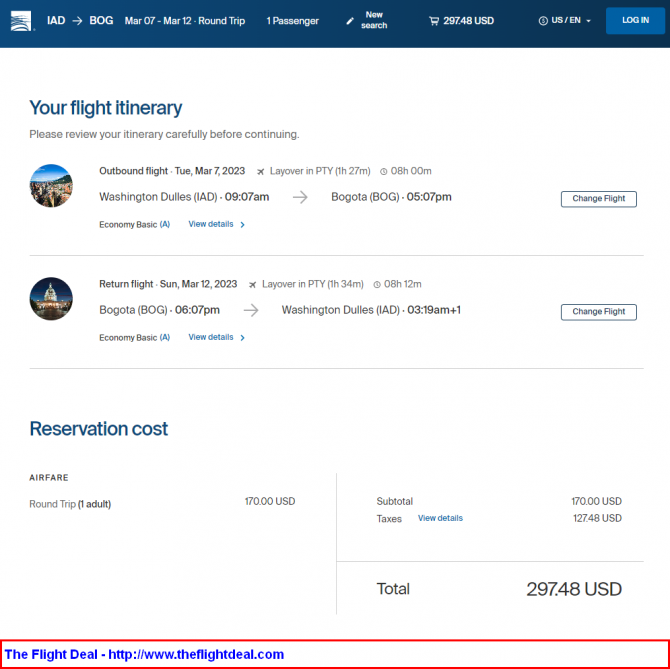Open View details for outbound flight

coord(211,224)
